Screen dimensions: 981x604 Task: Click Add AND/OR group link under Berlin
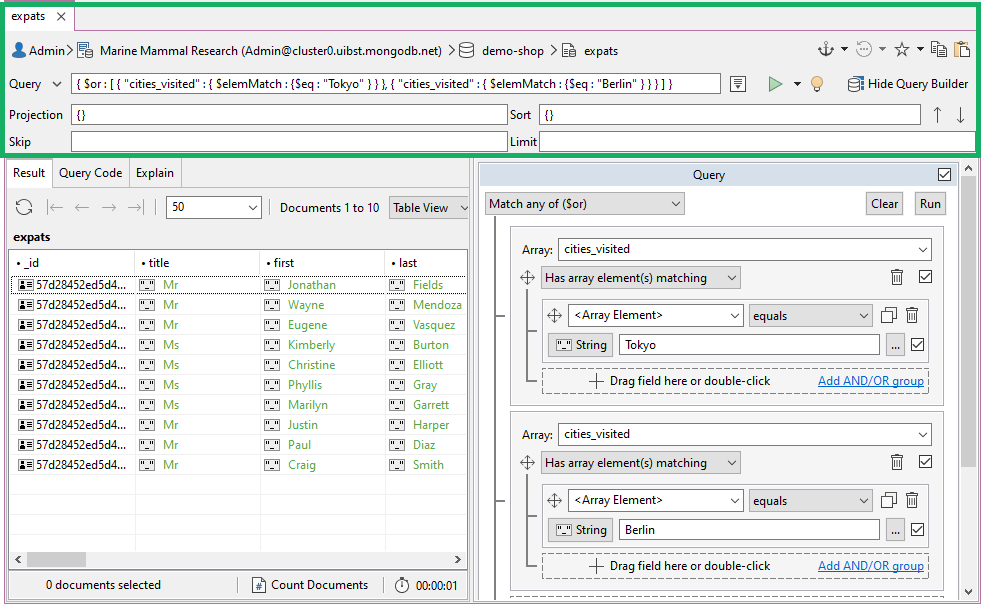(x=871, y=566)
